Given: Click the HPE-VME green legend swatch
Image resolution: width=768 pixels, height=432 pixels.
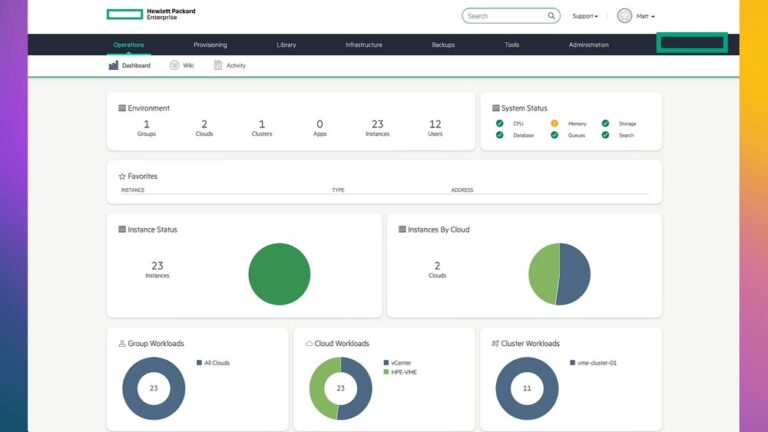Looking at the screenshot, I should click(386, 372).
